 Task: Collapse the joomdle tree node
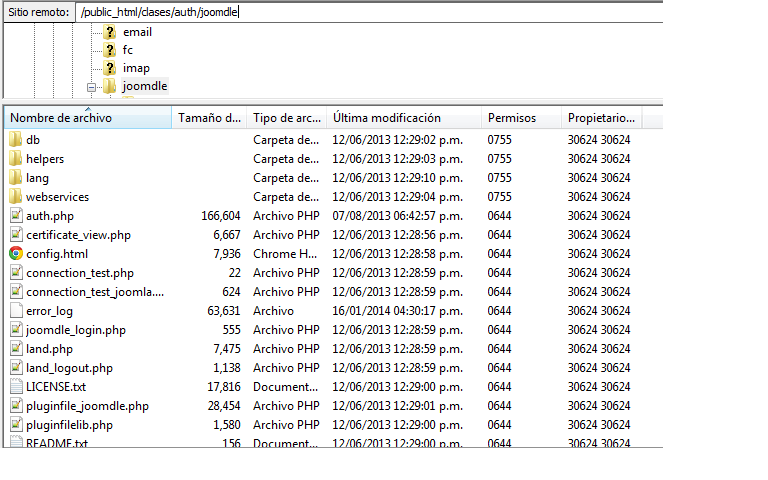(x=91, y=87)
